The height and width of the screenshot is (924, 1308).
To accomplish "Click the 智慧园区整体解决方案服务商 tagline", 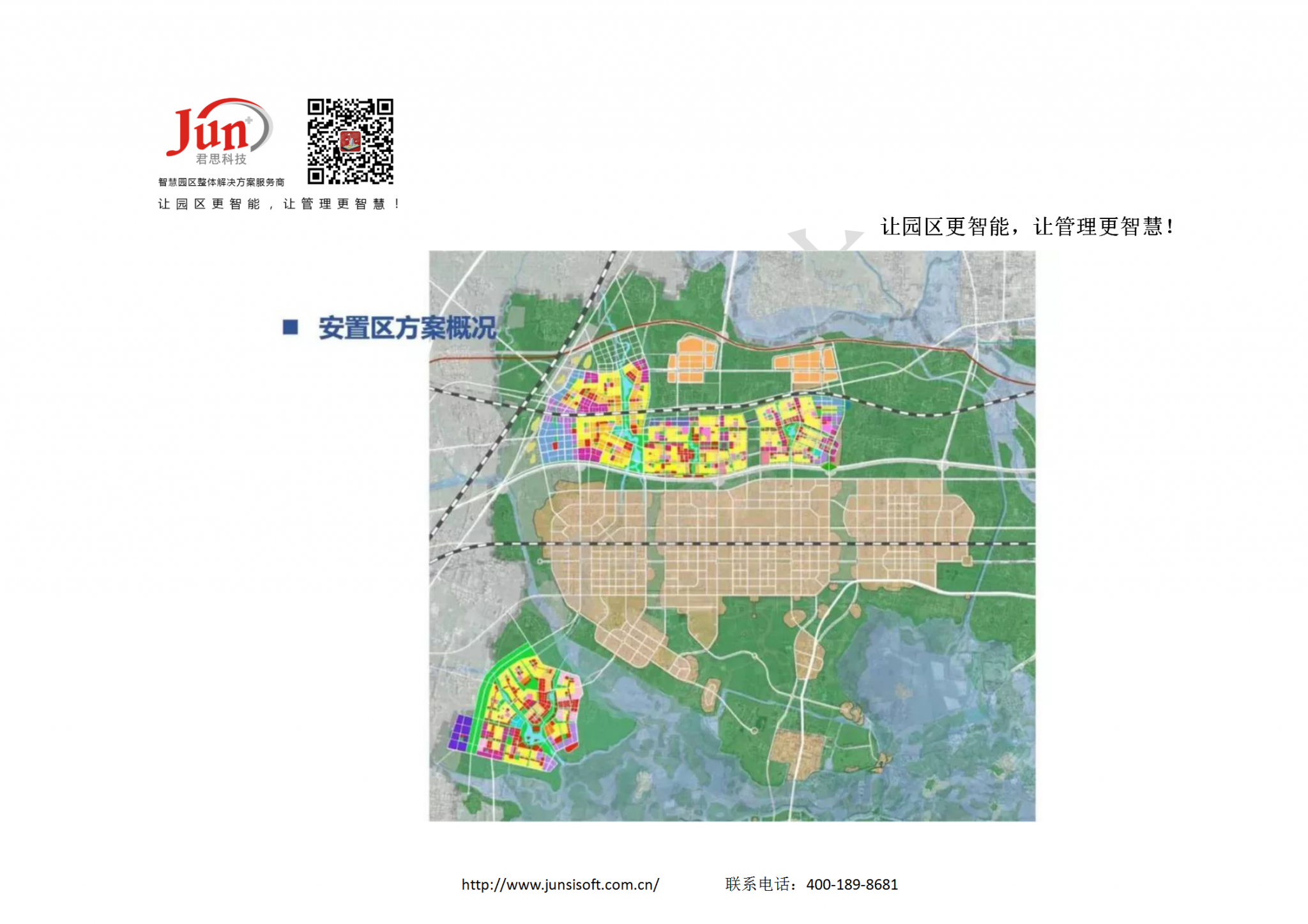I will coord(221,182).
